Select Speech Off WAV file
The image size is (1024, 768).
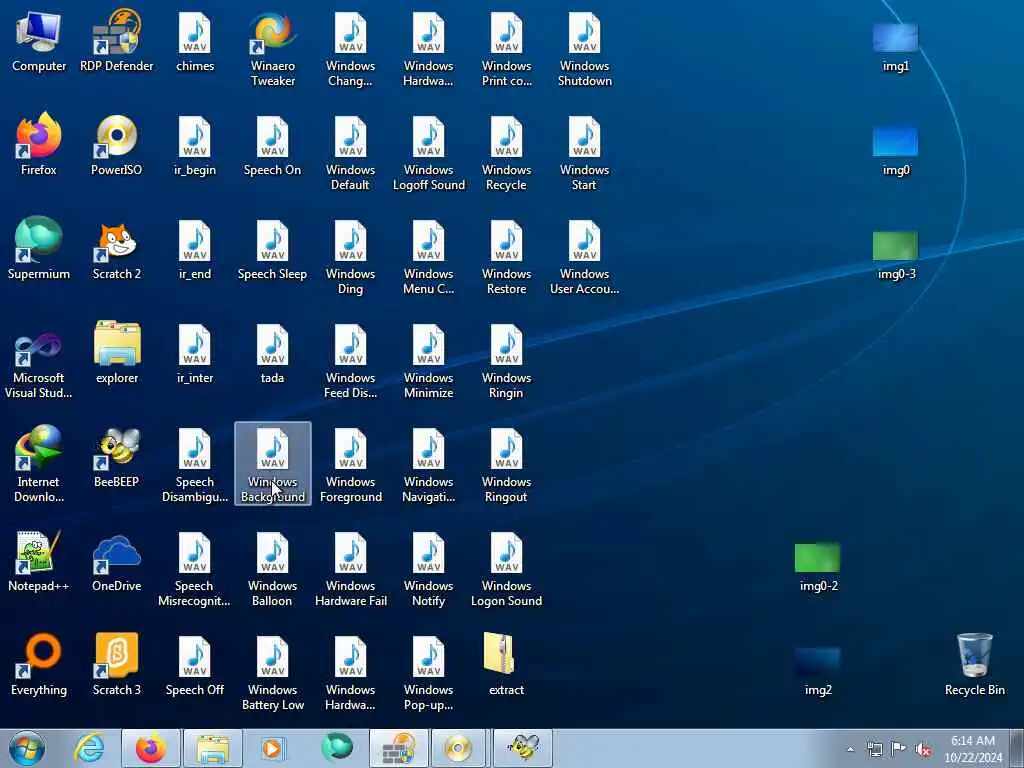pos(195,665)
